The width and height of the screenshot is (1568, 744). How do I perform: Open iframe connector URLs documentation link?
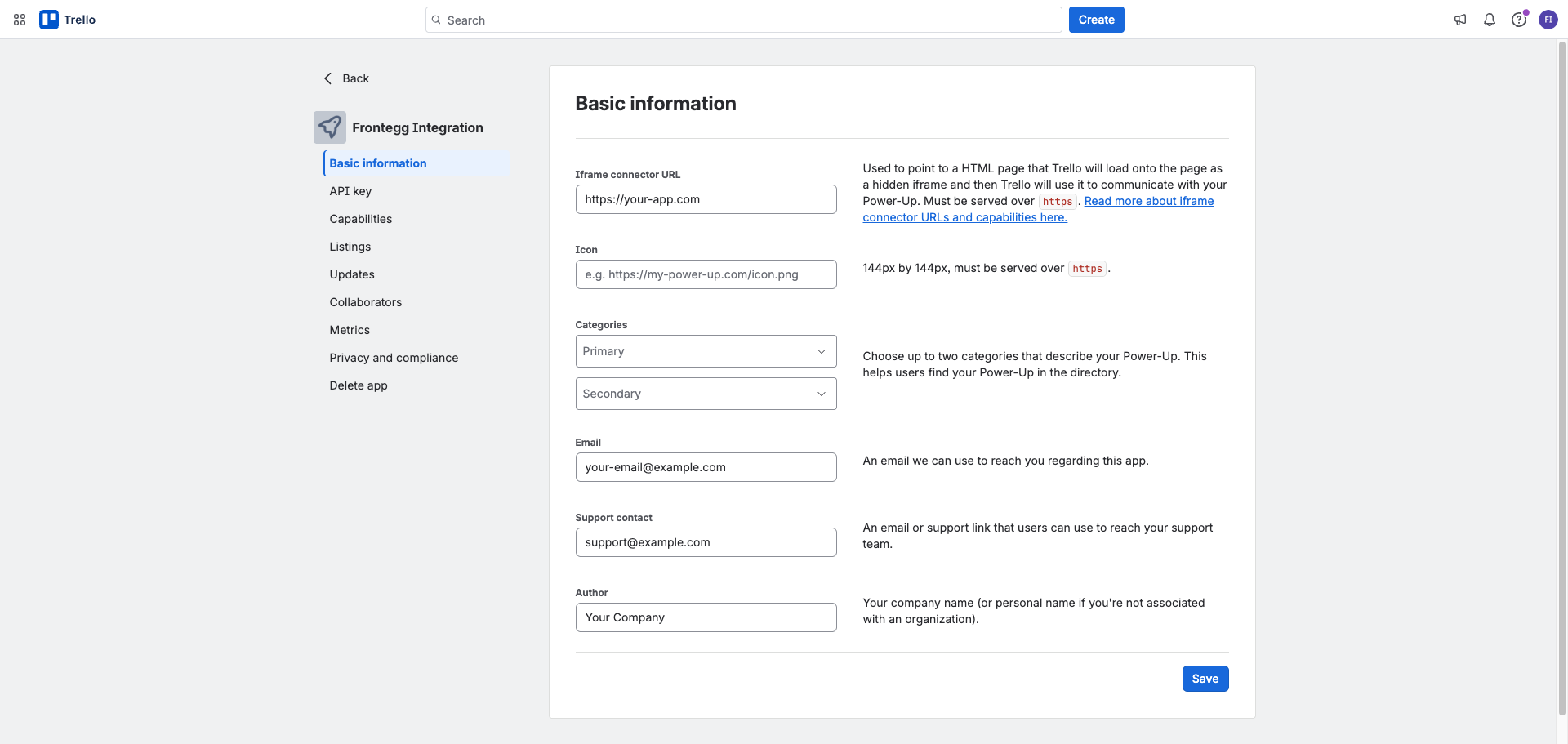tap(1038, 209)
